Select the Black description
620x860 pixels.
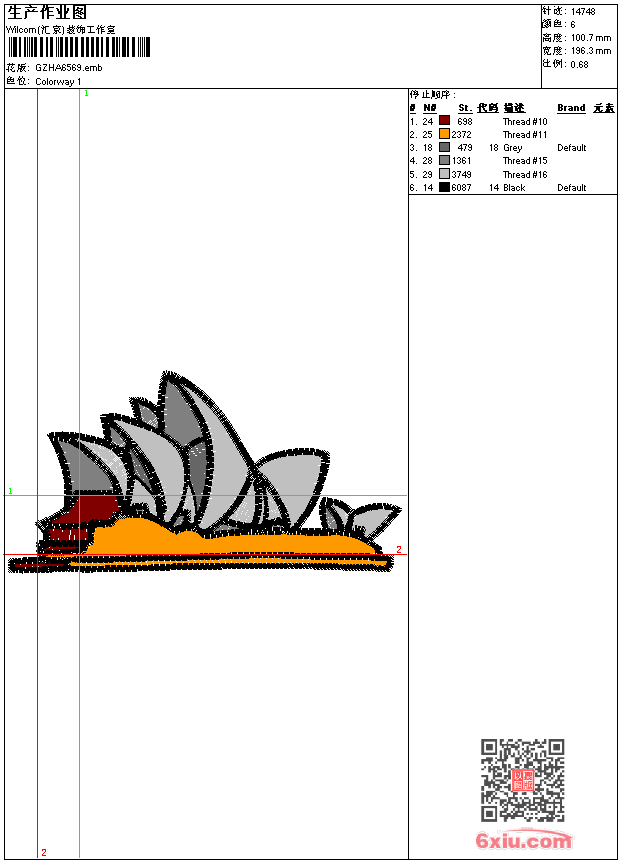click(514, 188)
